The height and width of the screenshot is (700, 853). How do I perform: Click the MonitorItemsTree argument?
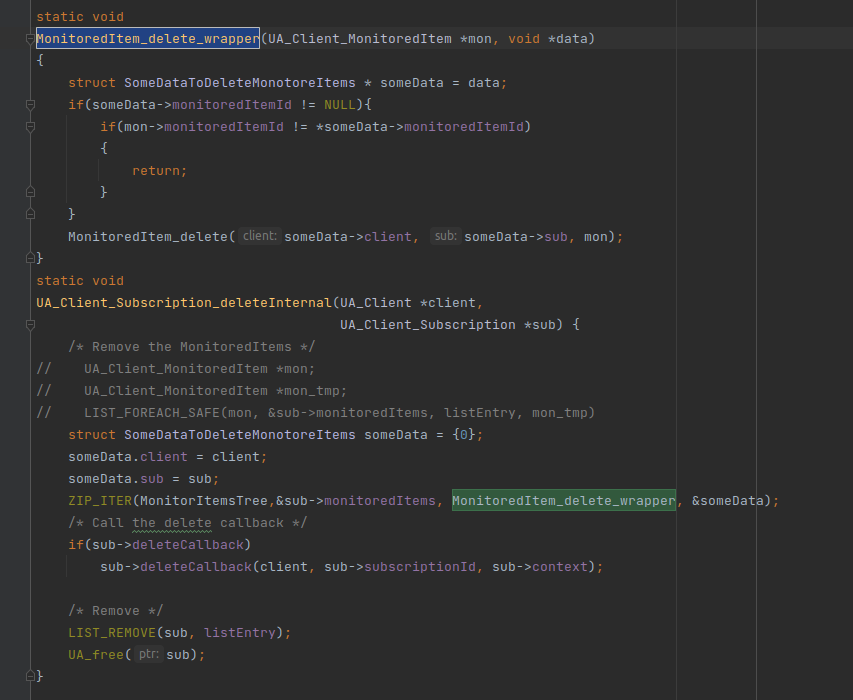coord(204,500)
